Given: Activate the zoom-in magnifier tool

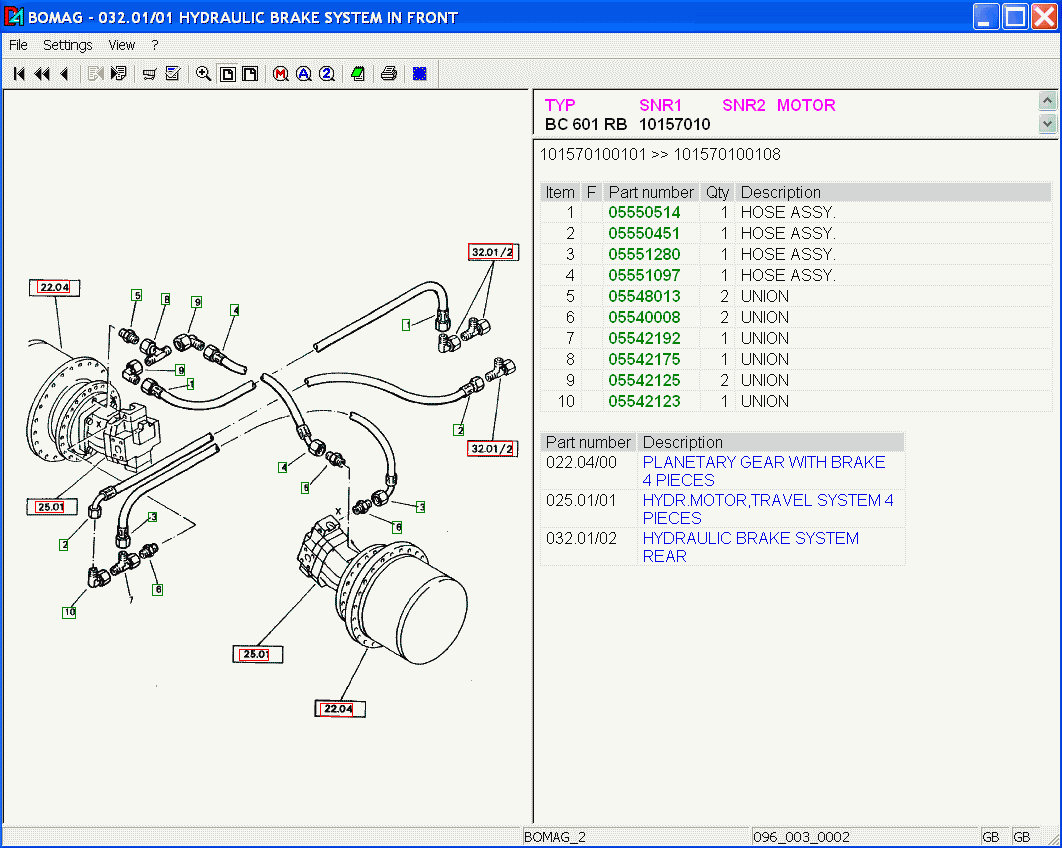Looking at the screenshot, I should (x=203, y=74).
